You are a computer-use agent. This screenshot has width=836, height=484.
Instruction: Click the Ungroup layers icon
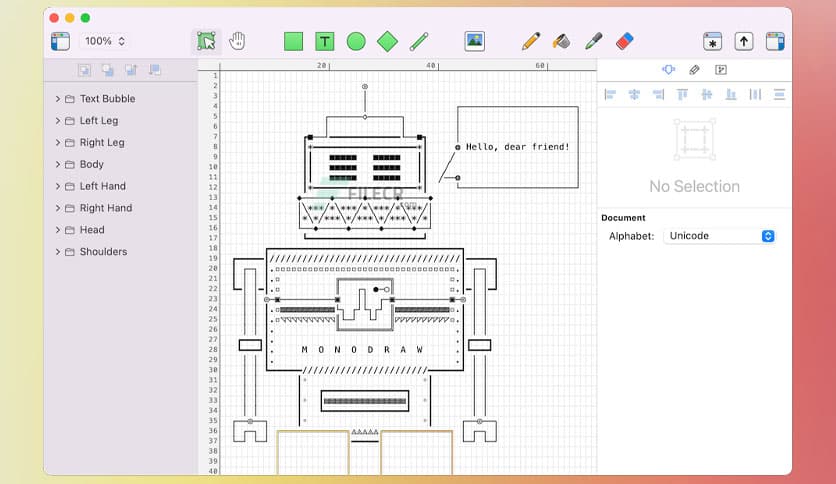108,70
